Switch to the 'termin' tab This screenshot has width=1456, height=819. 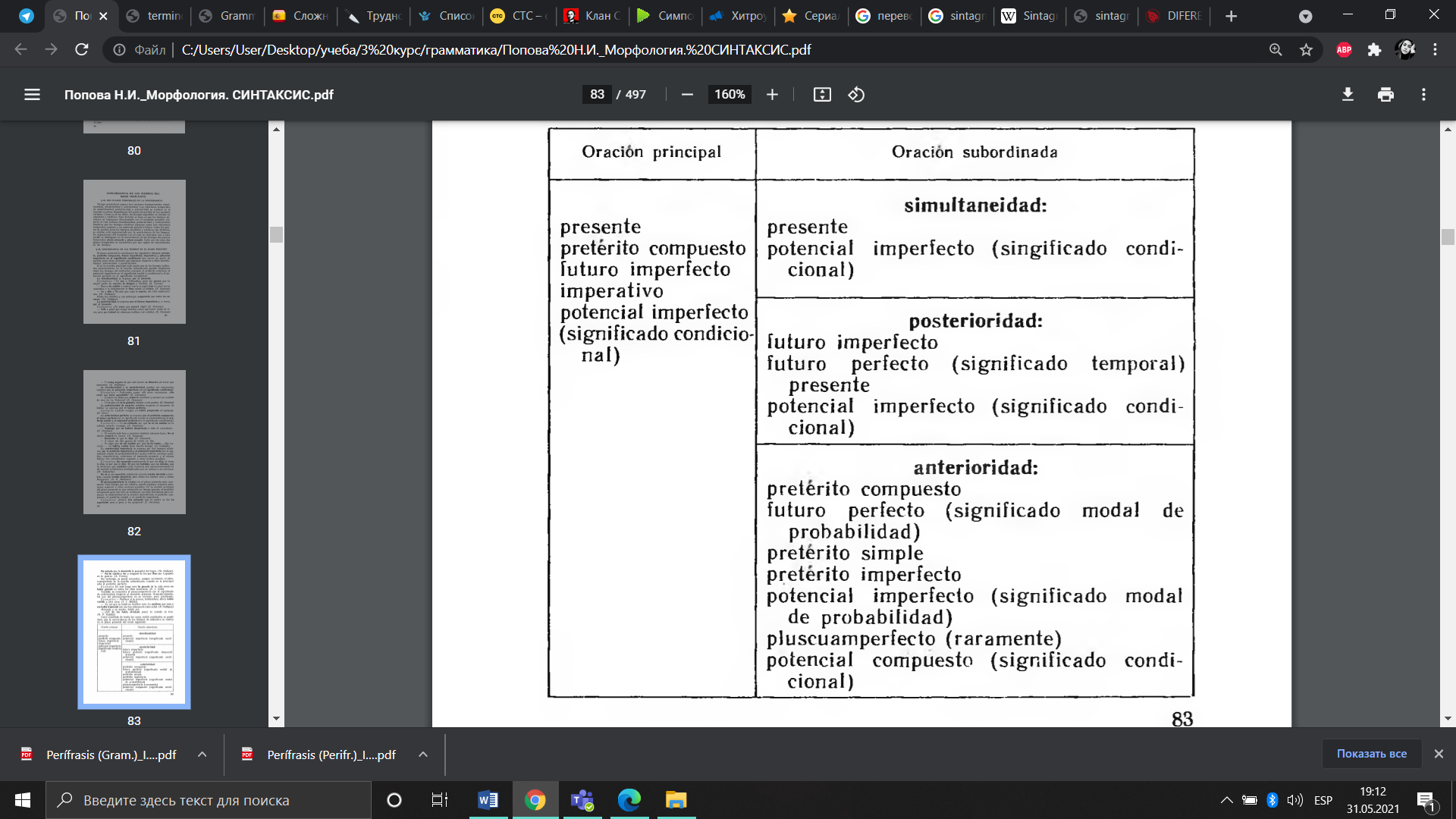(153, 16)
